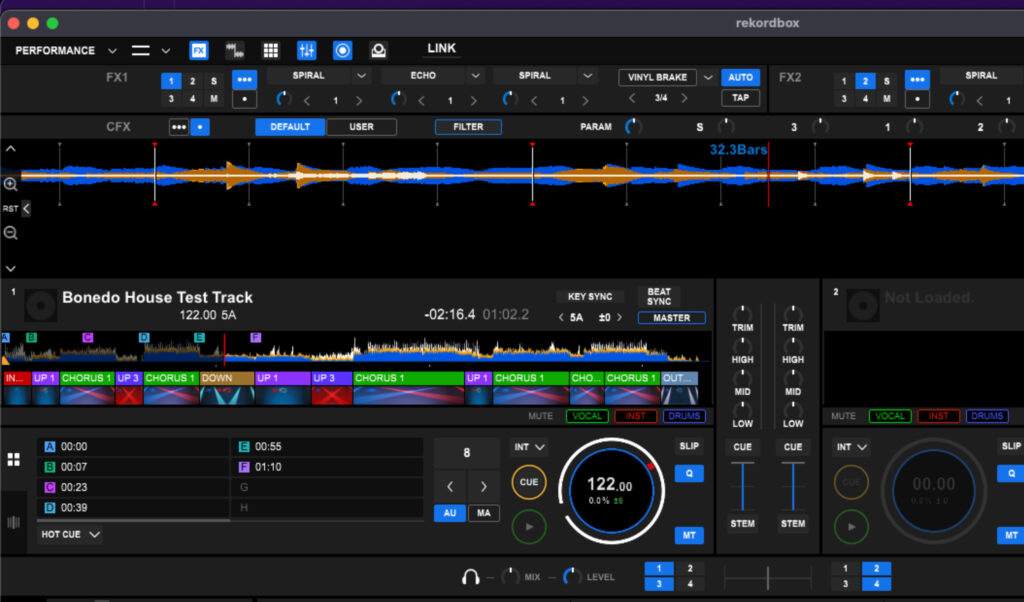1024x602 pixels.
Task: Open the mixer panel via the faders icon
Action: 307,50
